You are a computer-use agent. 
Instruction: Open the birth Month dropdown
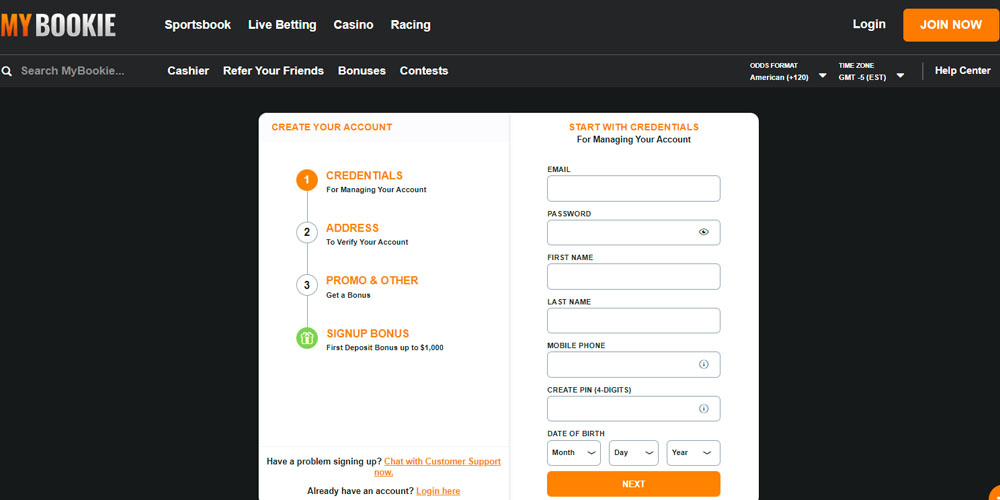point(574,453)
